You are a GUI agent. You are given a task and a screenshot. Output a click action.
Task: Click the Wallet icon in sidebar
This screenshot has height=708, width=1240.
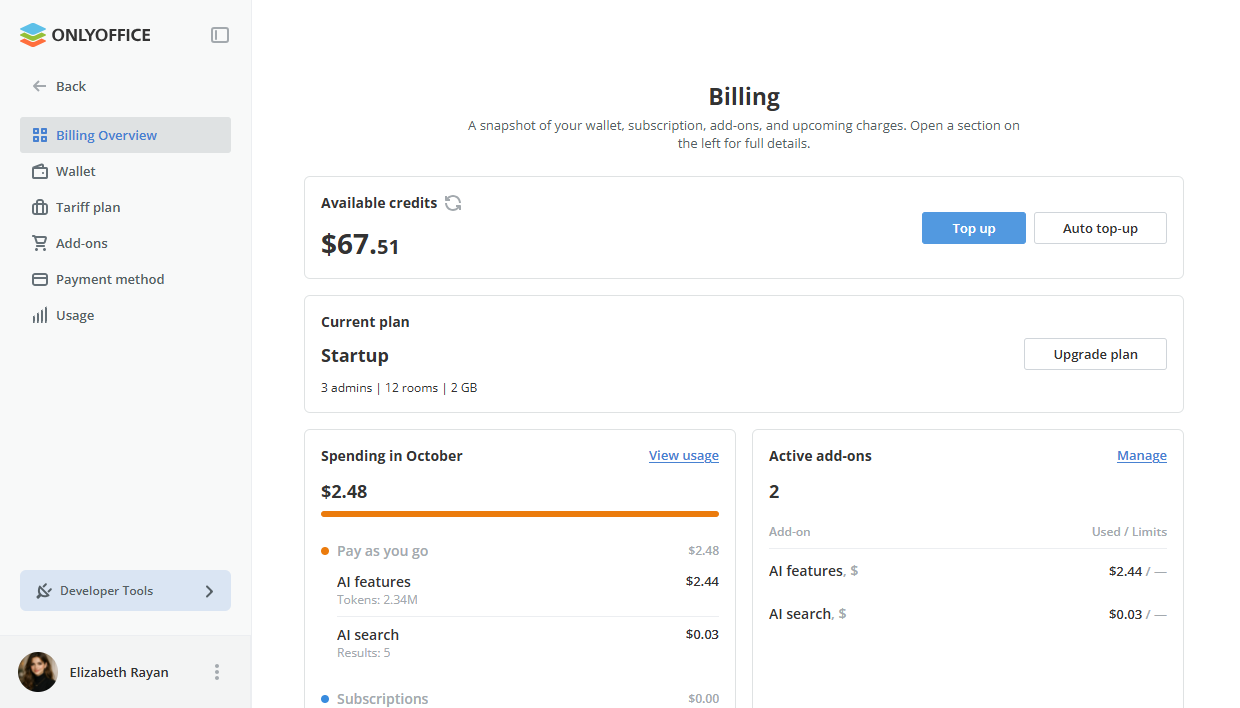click(40, 171)
